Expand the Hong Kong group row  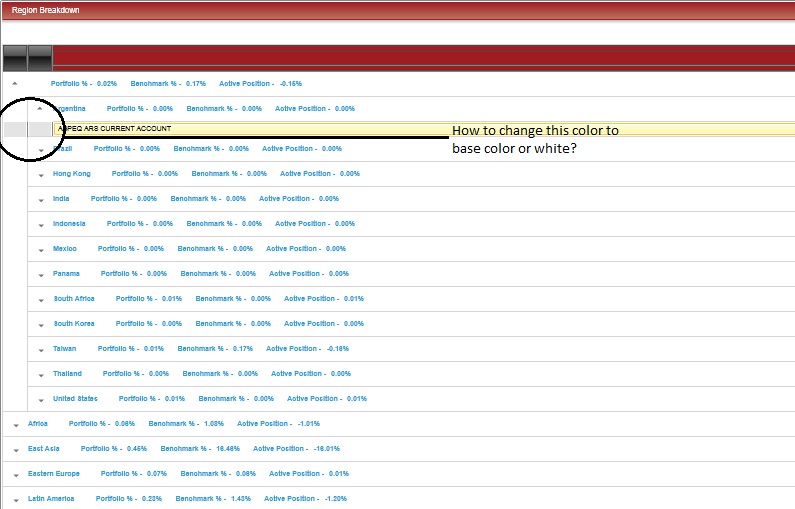(41, 175)
